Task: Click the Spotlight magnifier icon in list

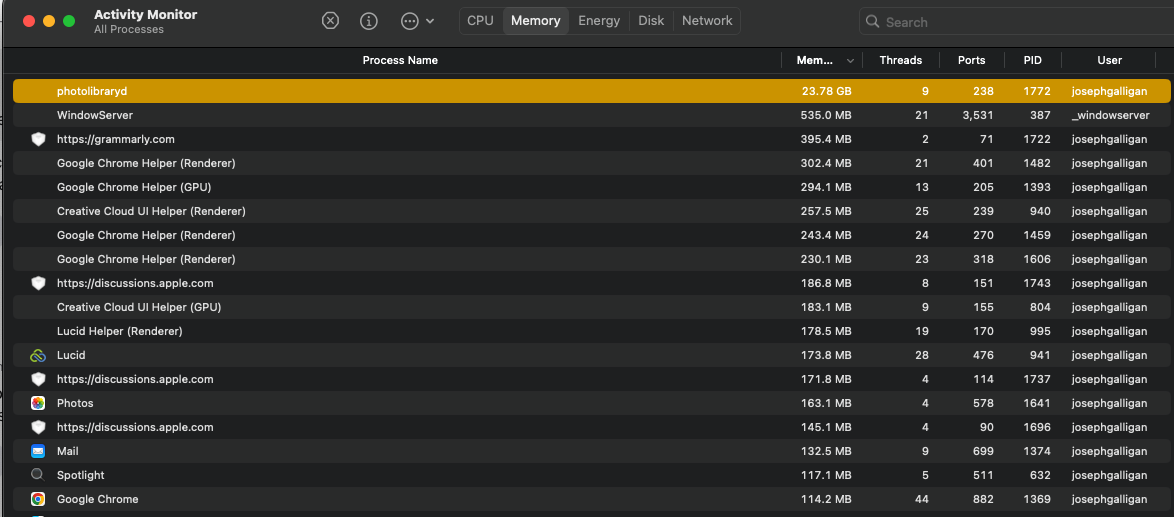Action: [38, 475]
